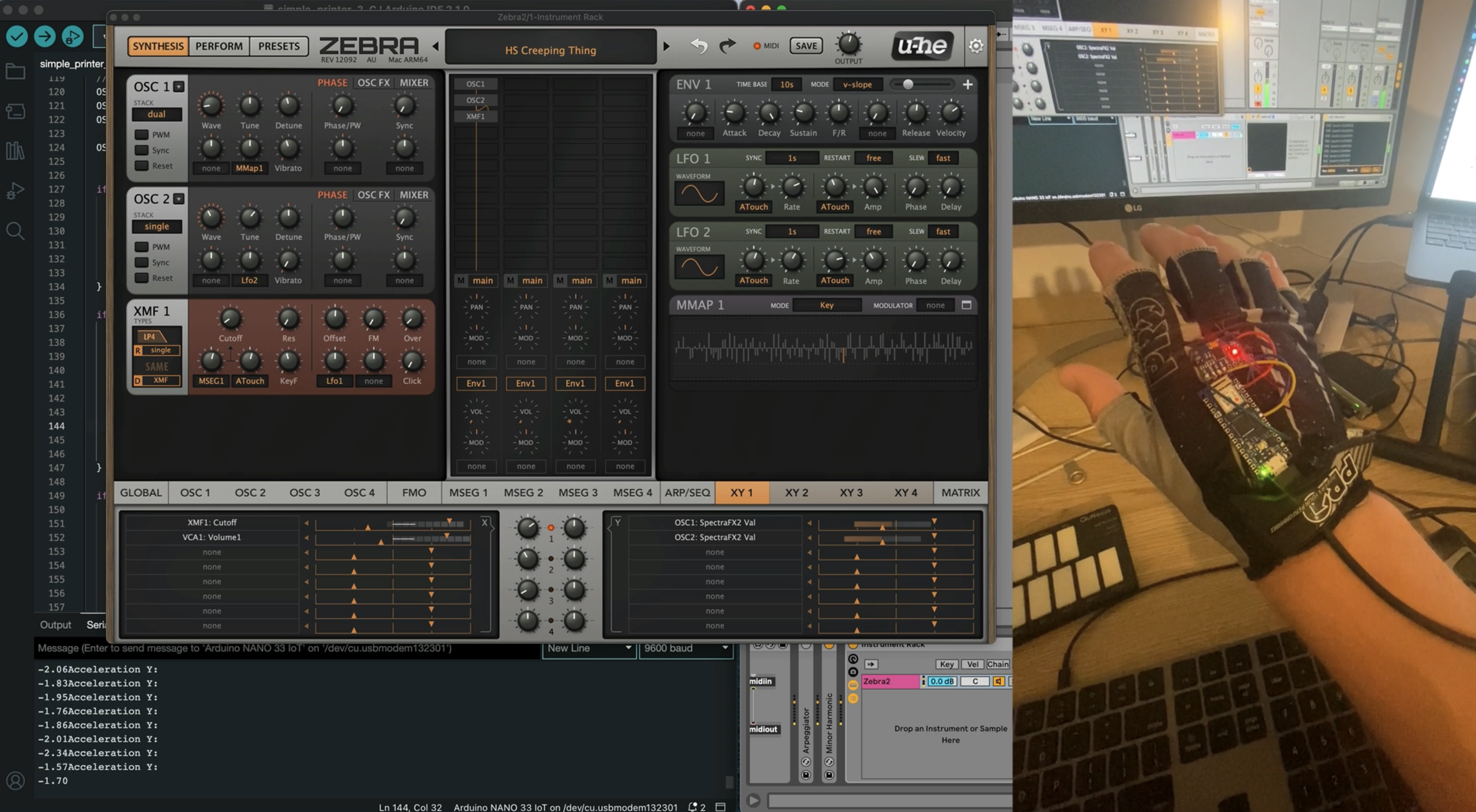The width and height of the screenshot is (1476, 812).
Task: Click the Chain button in Instrument Rack
Action: click(998, 664)
